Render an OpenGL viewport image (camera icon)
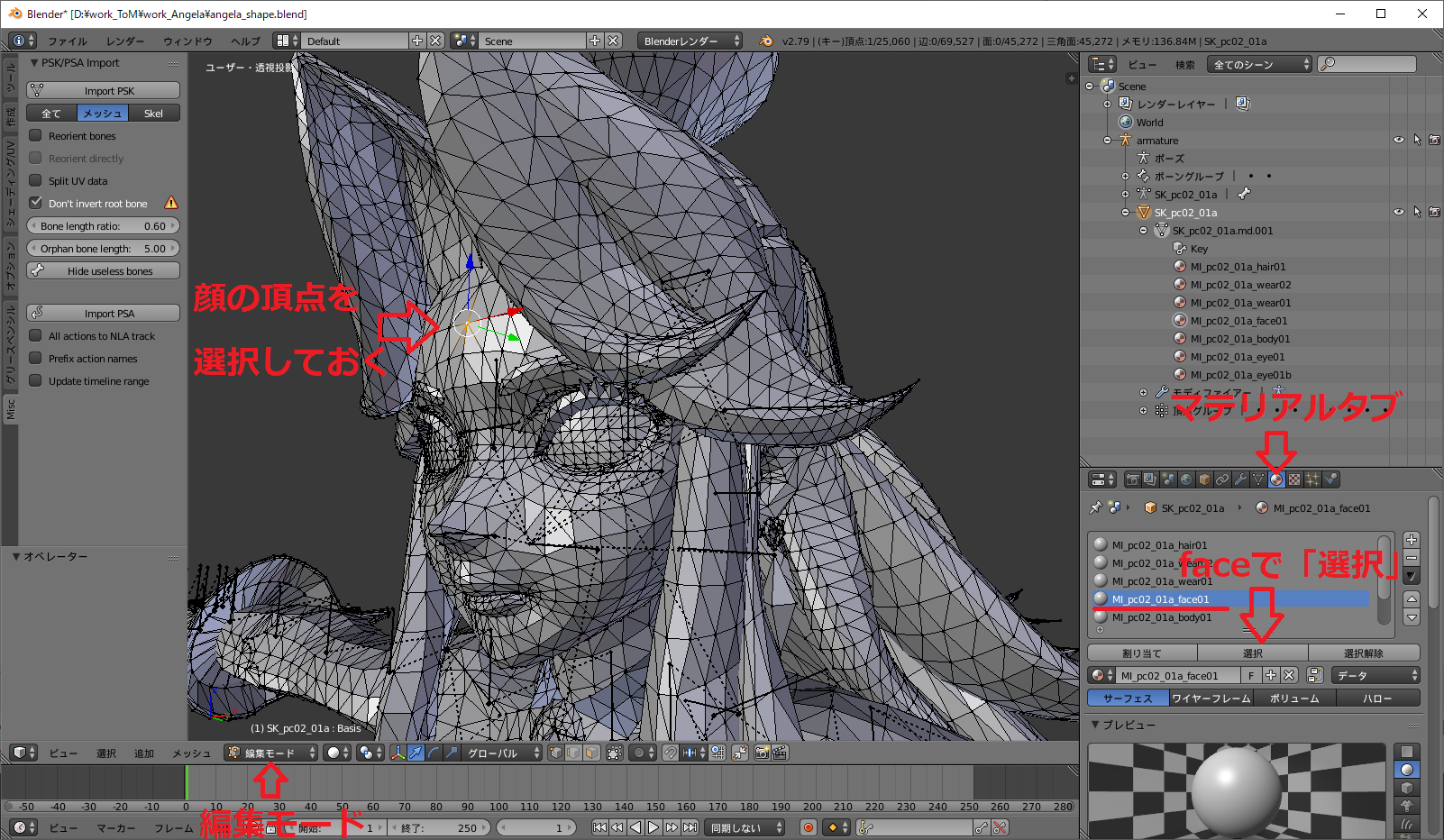This screenshot has width=1444, height=840. (x=762, y=753)
